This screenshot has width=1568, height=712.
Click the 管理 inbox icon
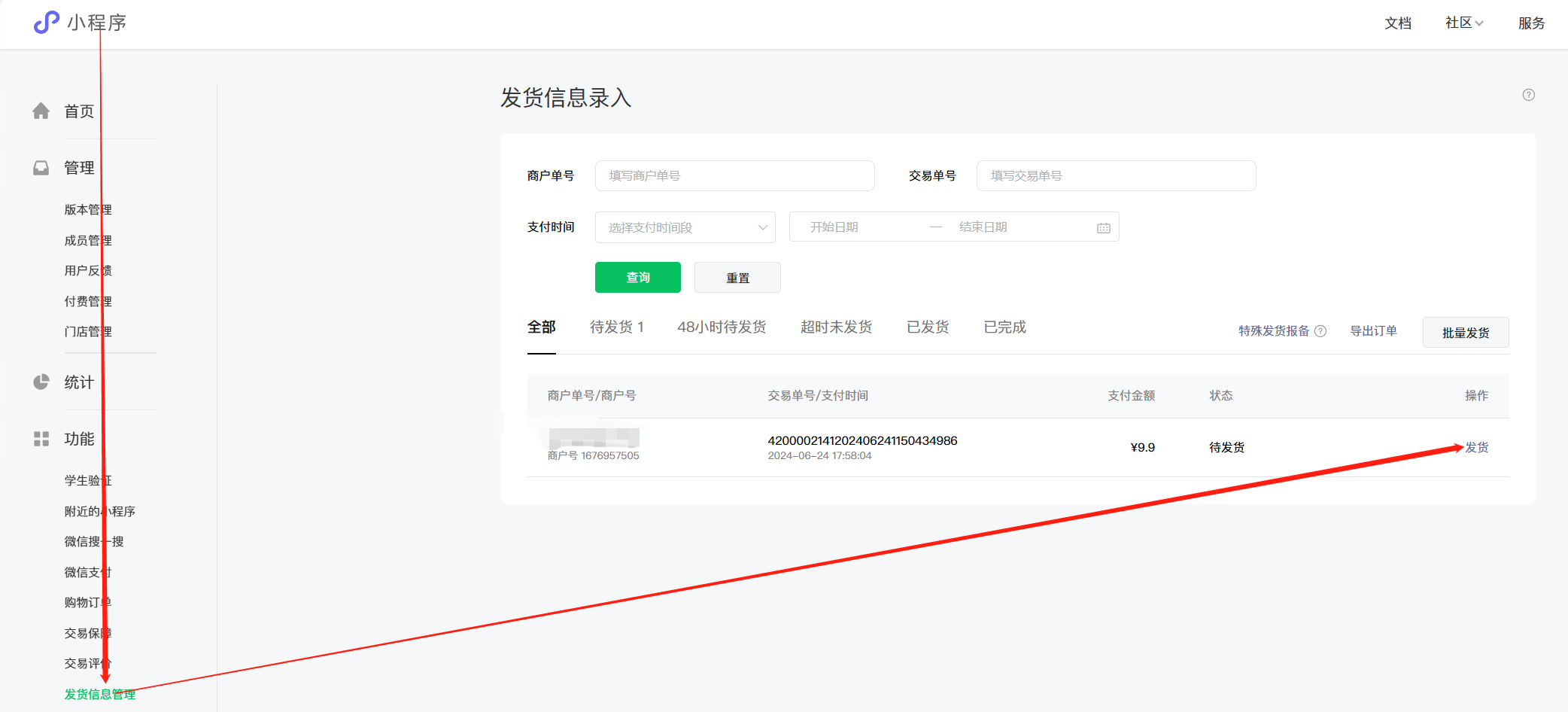41,168
